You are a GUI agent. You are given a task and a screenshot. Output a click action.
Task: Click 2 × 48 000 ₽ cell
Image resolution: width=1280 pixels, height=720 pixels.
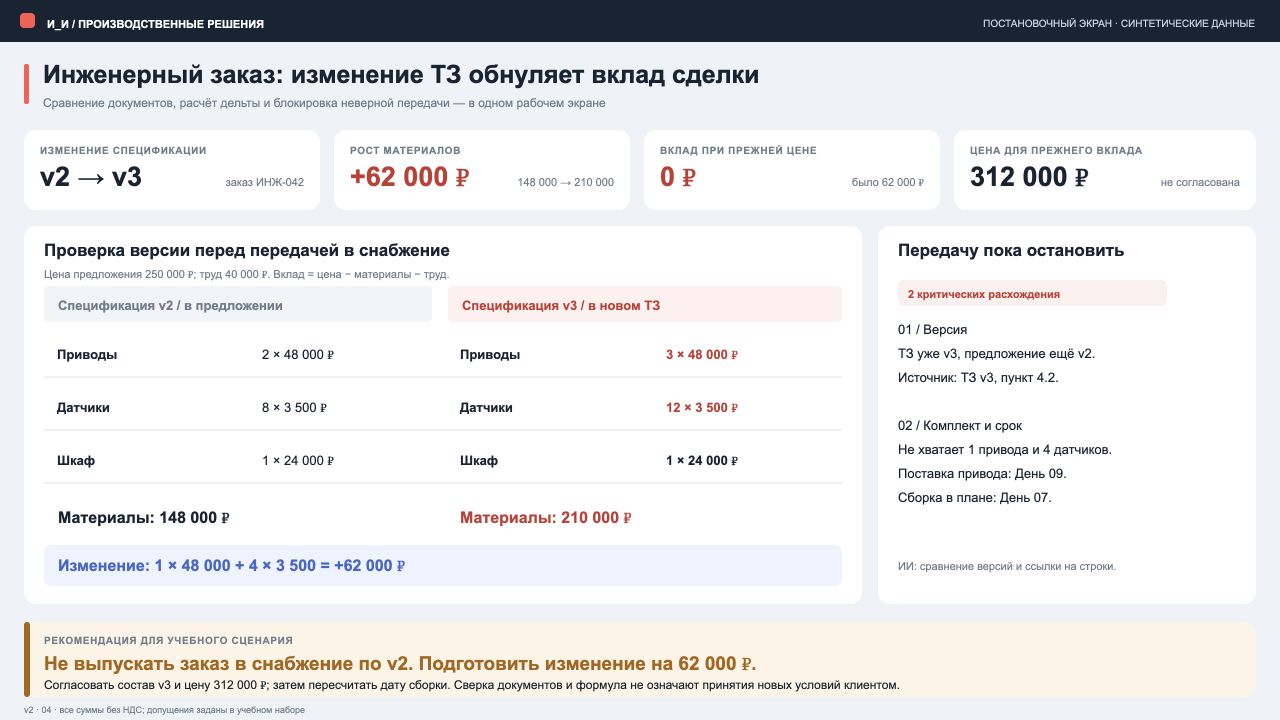[x=297, y=355]
